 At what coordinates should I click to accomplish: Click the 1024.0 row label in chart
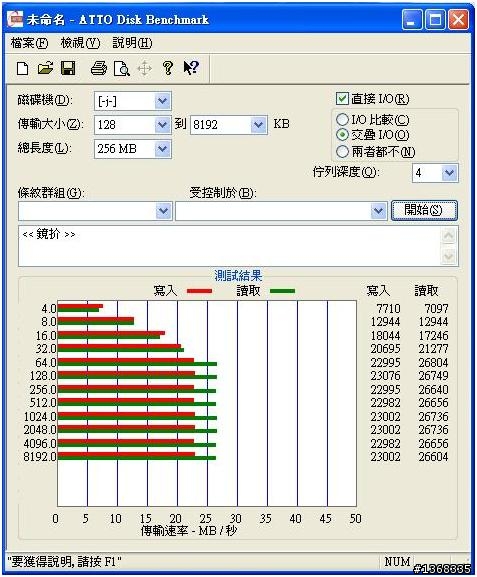40,417
